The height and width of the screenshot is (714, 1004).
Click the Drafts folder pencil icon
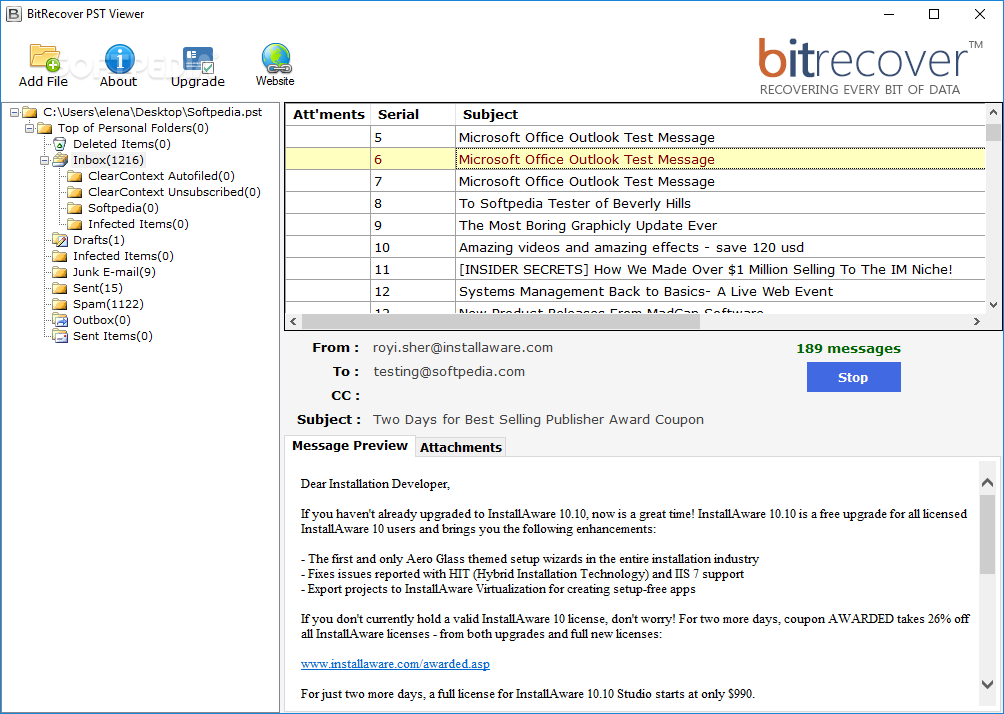pyautogui.click(x=60, y=240)
